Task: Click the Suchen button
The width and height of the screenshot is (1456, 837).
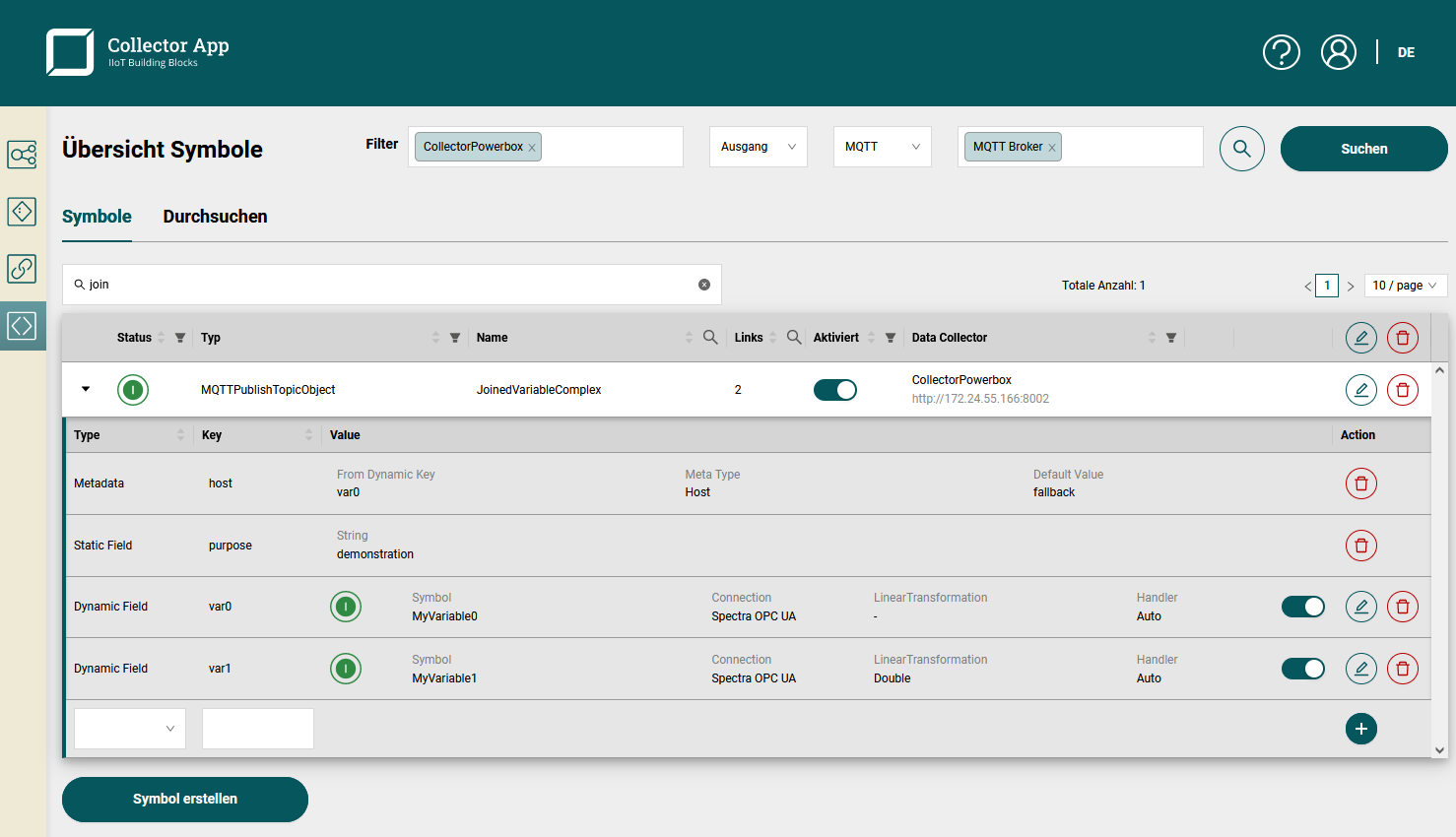Action: pyautogui.click(x=1363, y=148)
